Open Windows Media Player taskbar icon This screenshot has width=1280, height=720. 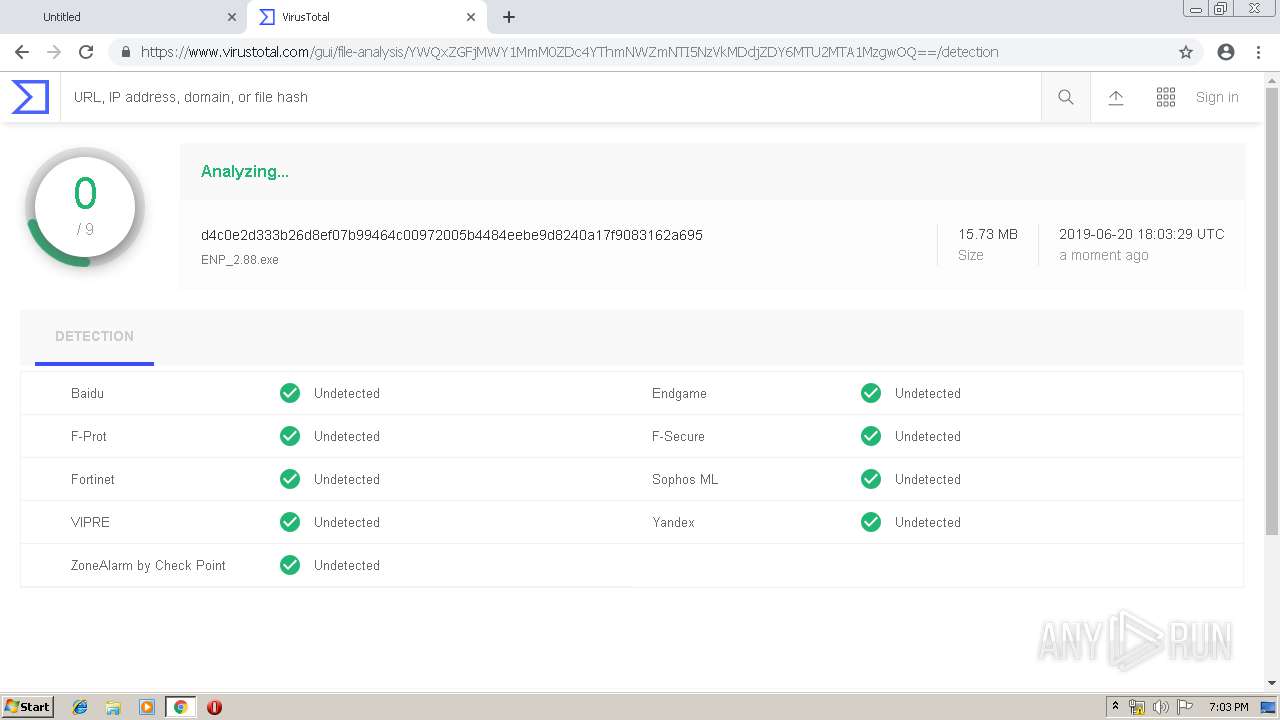click(x=147, y=707)
